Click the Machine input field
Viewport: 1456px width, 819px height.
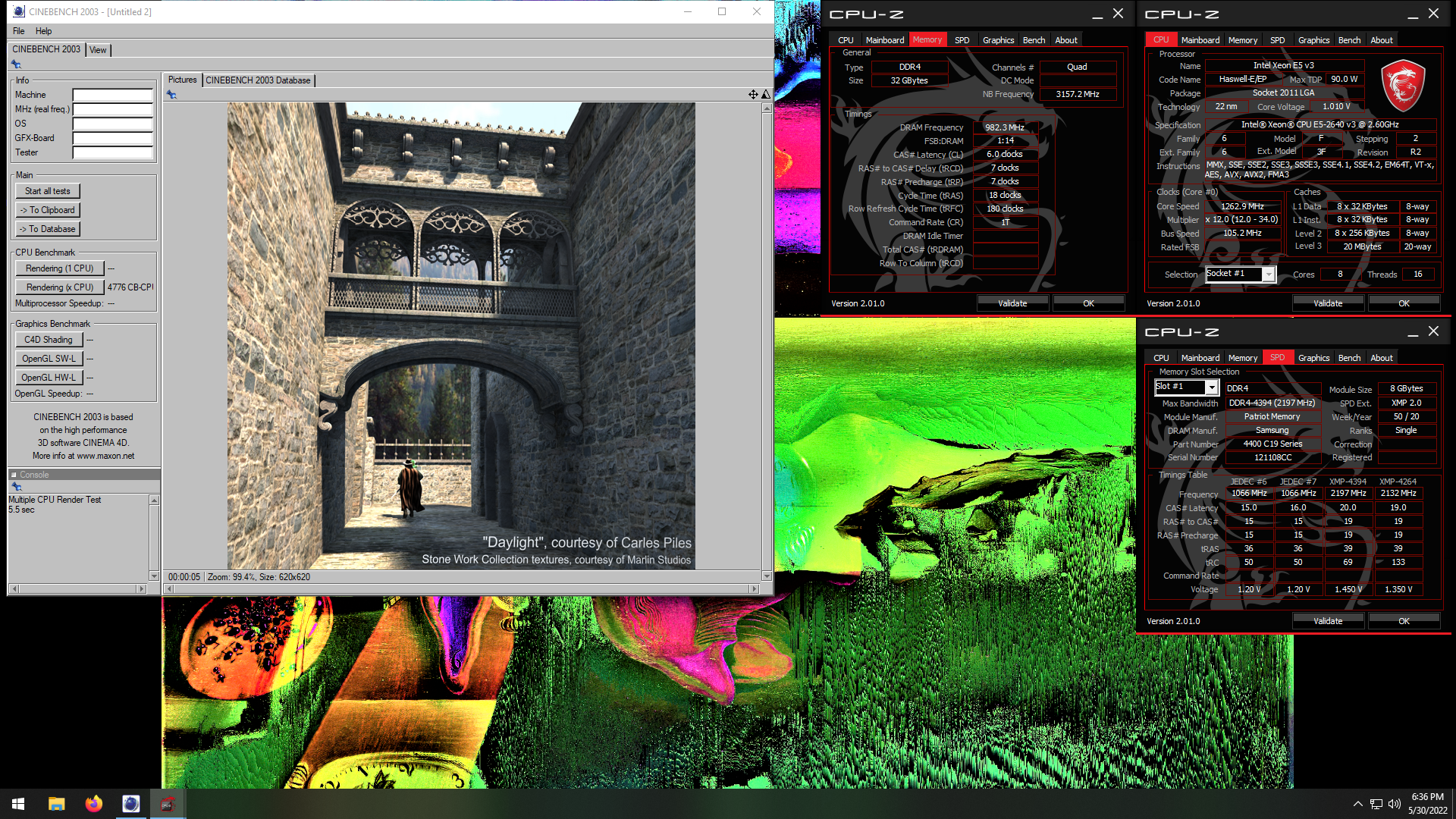pos(113,96)
